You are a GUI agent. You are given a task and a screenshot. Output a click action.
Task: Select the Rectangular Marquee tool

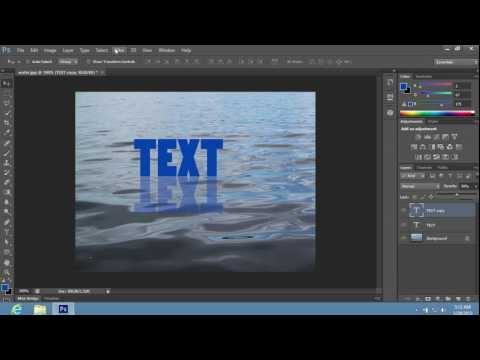pyautogui.click(x=7, y=94)
